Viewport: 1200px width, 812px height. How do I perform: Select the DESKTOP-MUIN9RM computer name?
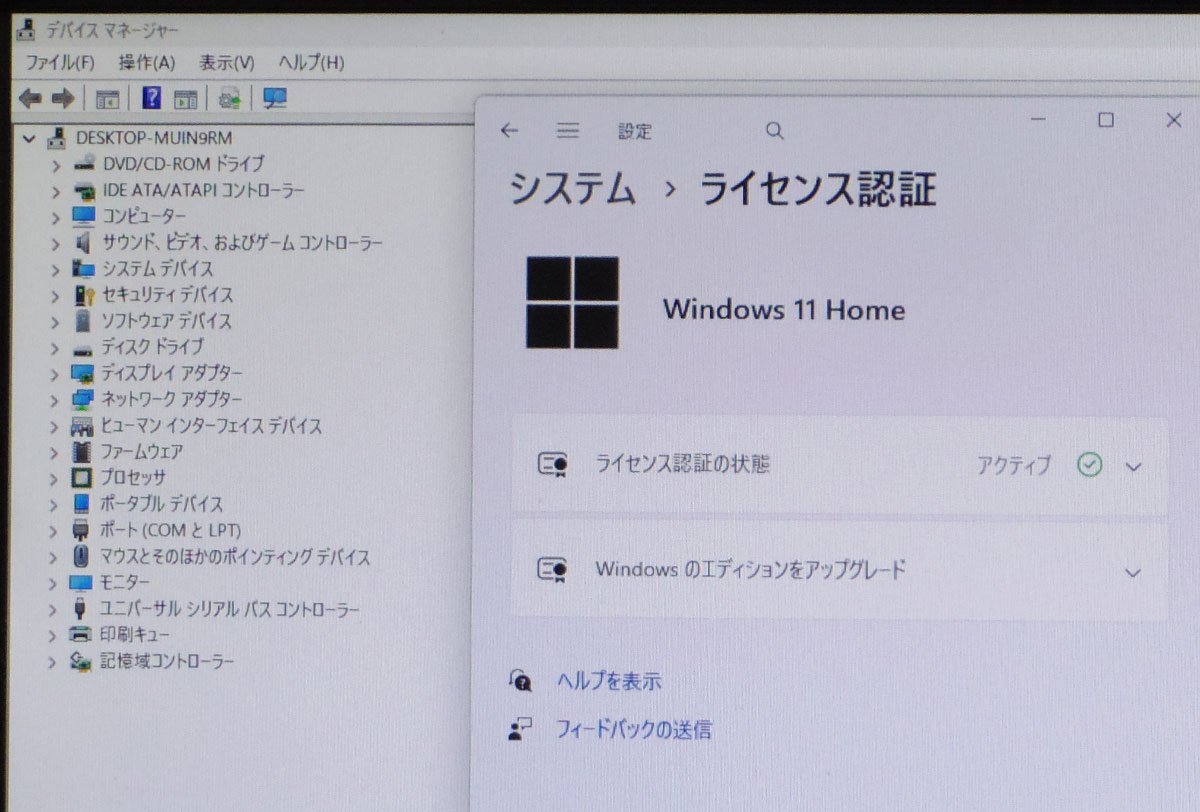[153, 138]
